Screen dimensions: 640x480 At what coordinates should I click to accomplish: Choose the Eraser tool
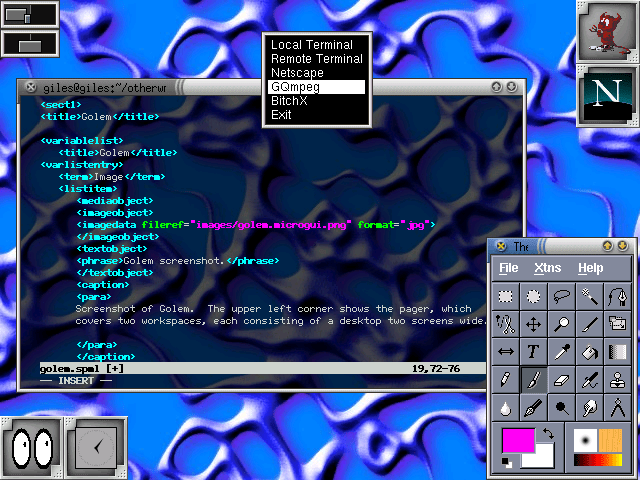(x=562, y=380)
